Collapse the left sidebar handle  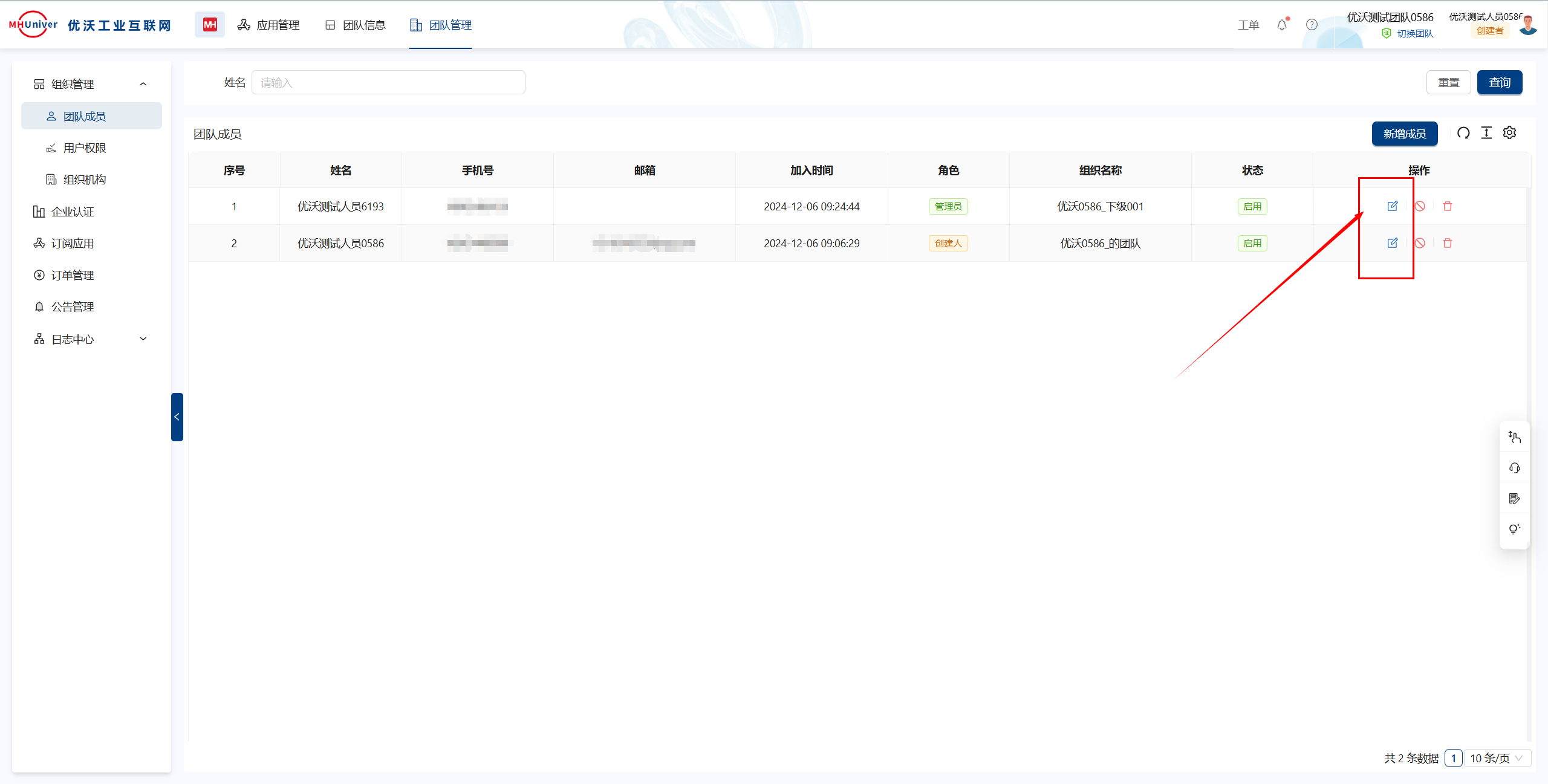[x=177, y=416]
